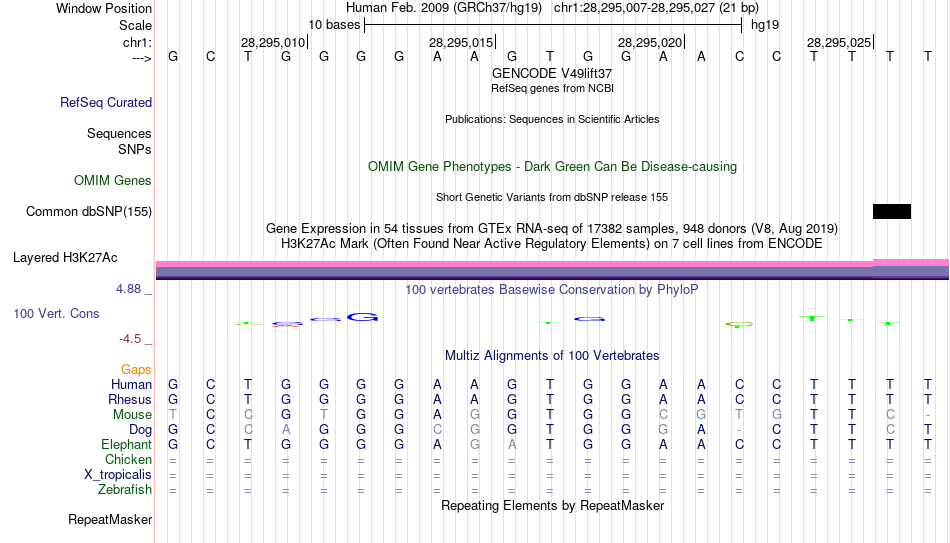Click the tall blue G conservation logo
This screenshot has height=543, width=950.
[x=362, y=317]
